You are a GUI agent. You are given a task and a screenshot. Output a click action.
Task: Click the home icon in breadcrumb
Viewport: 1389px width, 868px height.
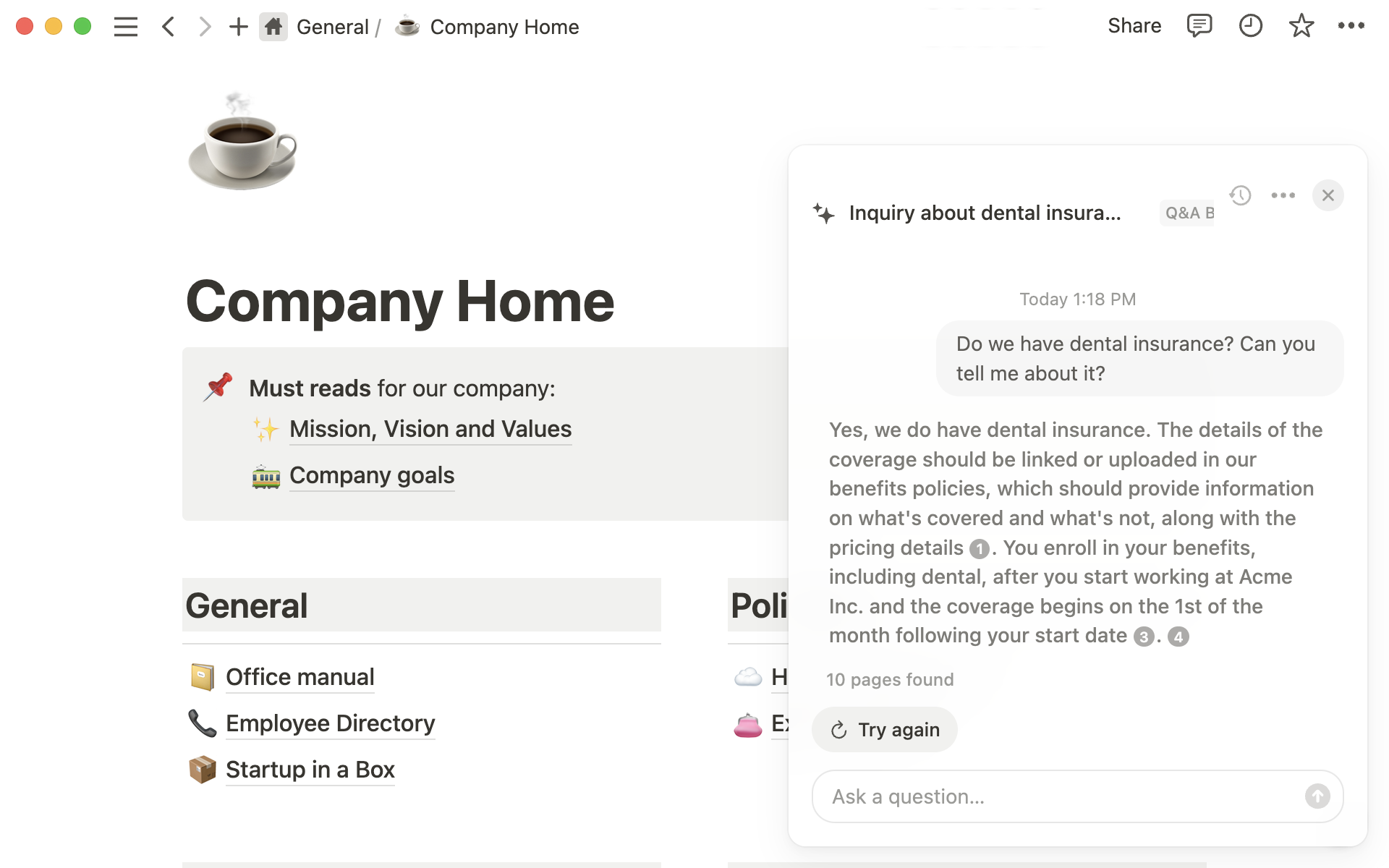click(276, 27)
